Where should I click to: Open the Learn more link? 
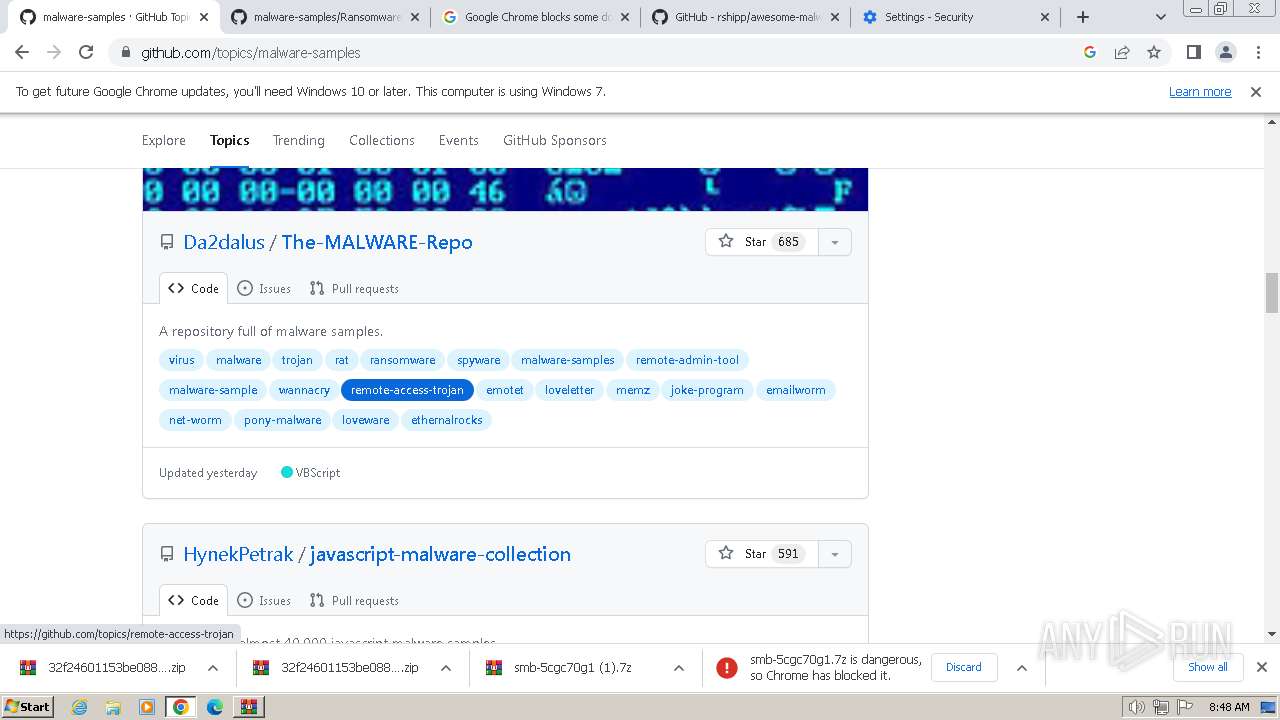tap(1200, 91)
